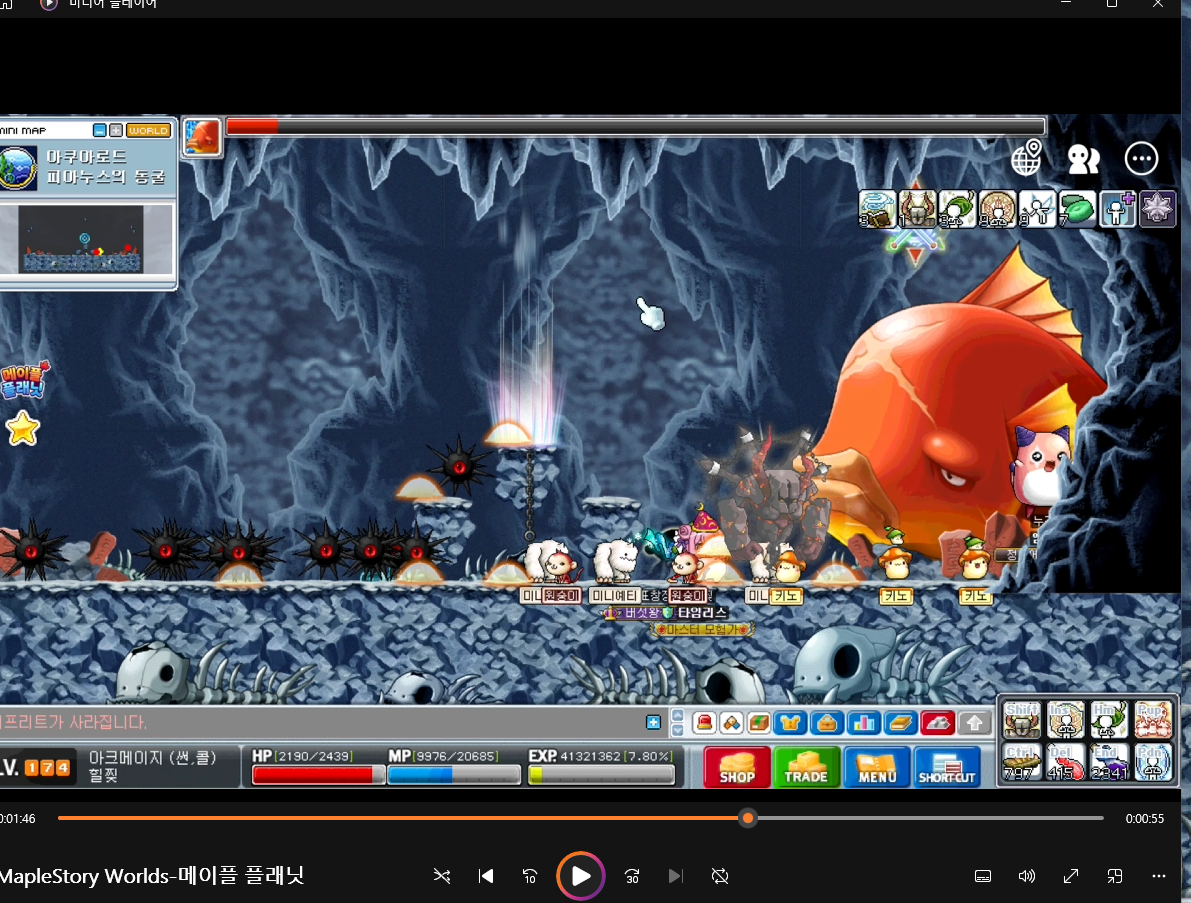
Task: Click the minimap preview thumbnail
Action: 81,239
